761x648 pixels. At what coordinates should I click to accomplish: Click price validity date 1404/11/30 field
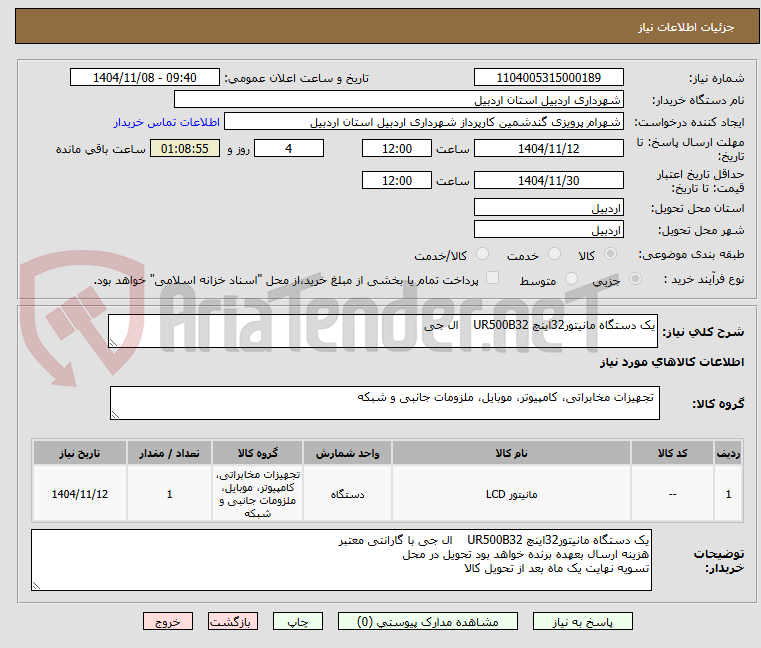[x=548, y=181]
